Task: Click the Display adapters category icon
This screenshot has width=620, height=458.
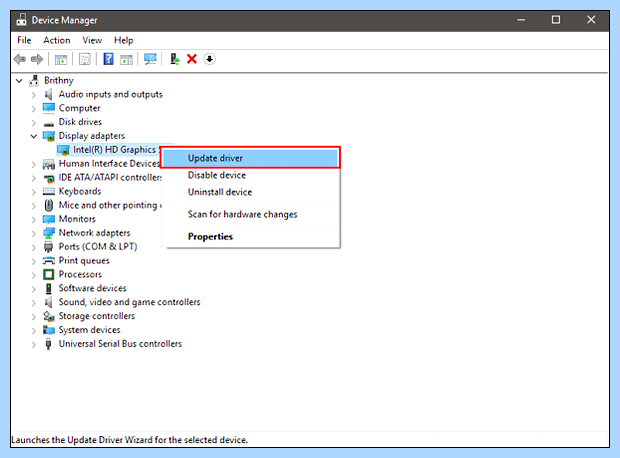Action: click(49, 136)
